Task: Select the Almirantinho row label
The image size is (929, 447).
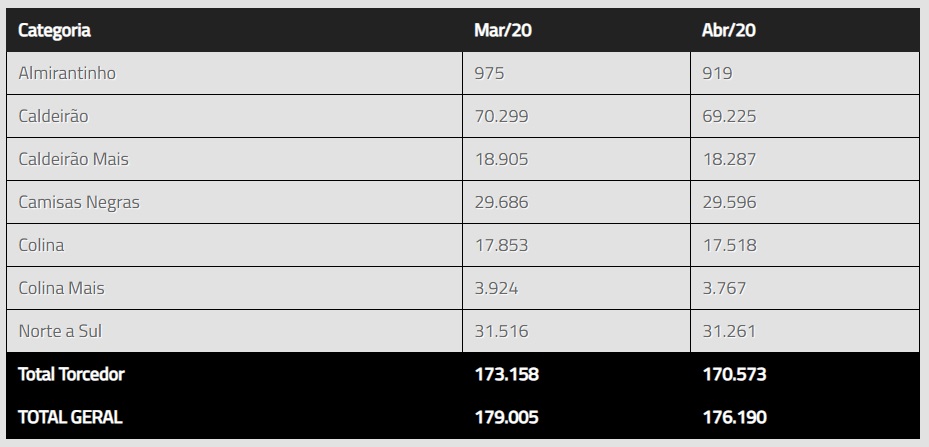Action: pyautogui.click(x=67, y=73)
